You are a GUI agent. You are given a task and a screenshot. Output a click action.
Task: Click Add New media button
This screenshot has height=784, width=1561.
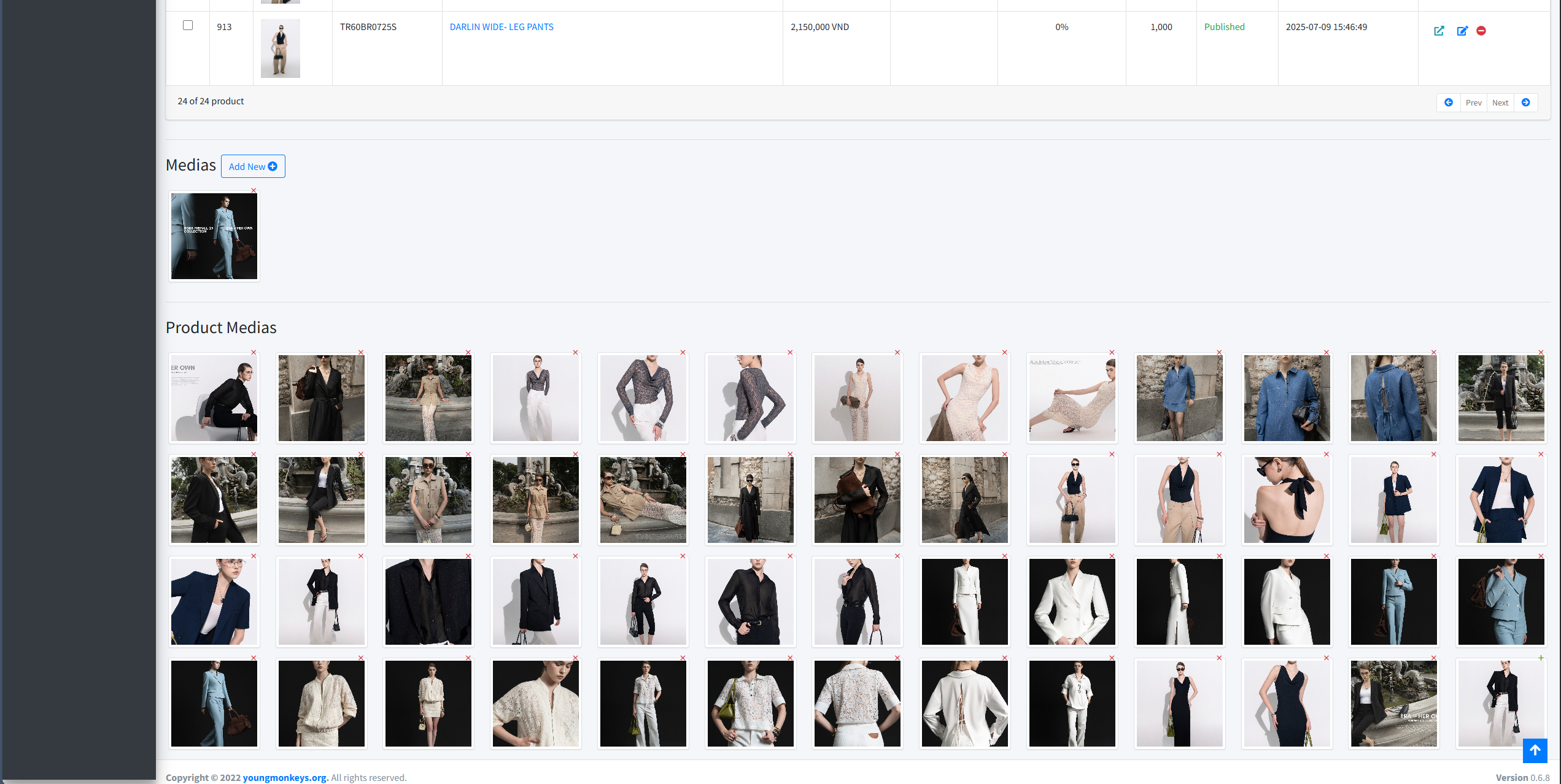click(253, 166)
